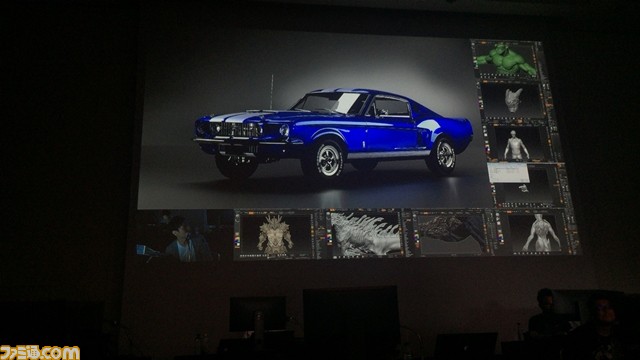
Task: Select the small sculpt thumbnail below the dialog
Action: click(523, 189)
